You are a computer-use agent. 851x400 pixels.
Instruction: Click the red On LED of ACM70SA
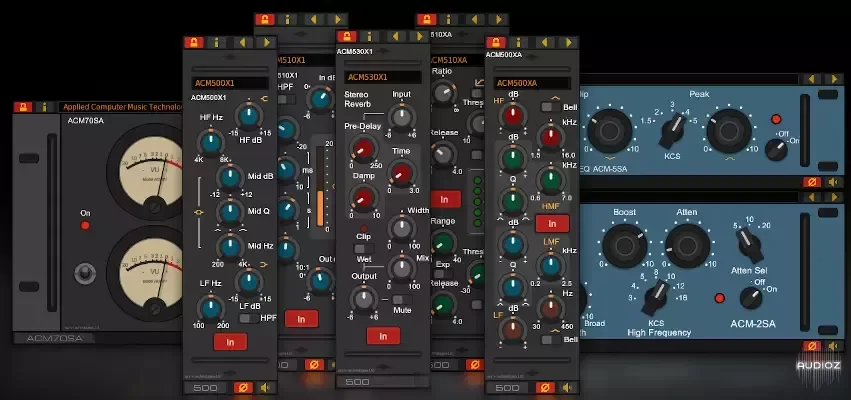click(85, 225)
